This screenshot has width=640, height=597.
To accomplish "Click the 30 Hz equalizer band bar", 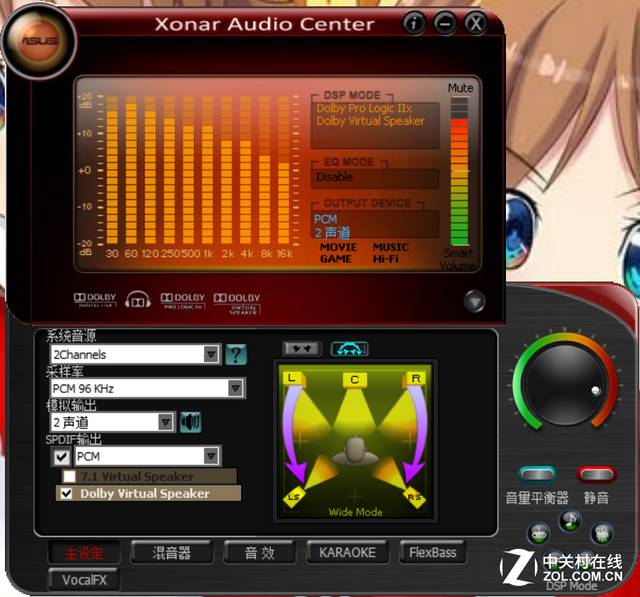I will [112, 170].
